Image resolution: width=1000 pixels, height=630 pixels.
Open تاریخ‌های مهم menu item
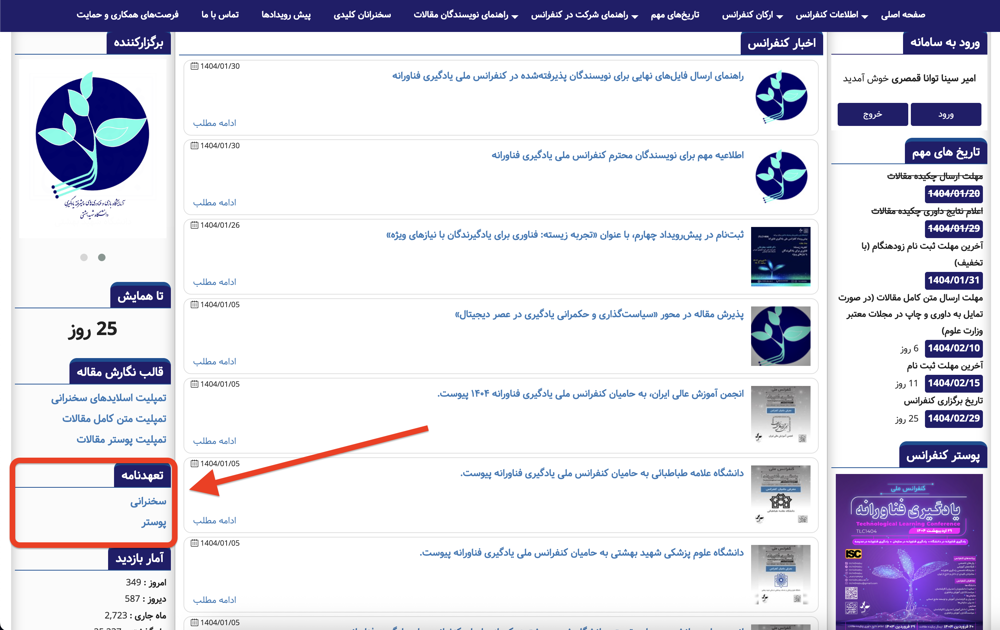(x=675, y=15)
